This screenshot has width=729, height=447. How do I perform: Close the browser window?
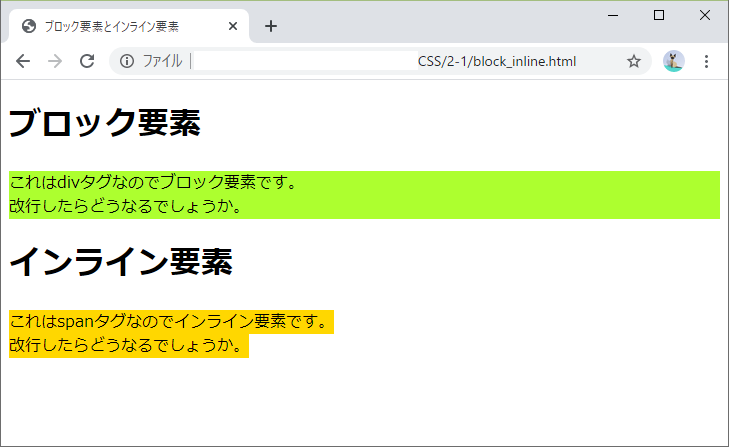point(705,15)
